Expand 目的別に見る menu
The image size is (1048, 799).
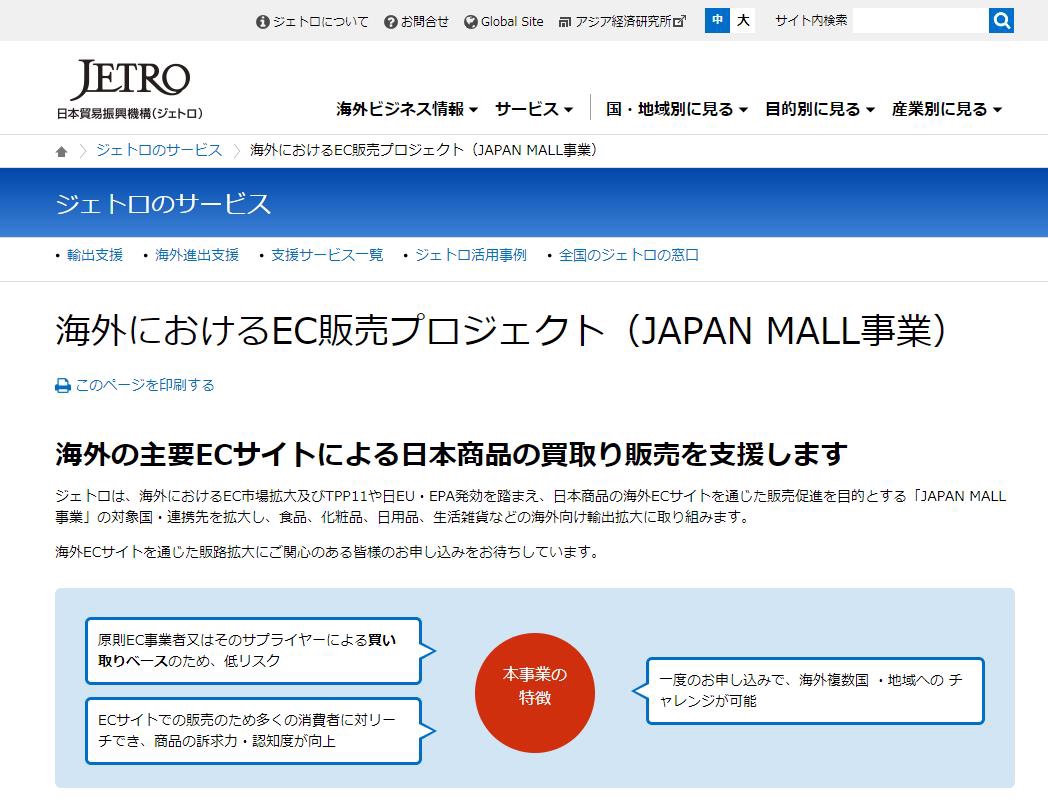click(819, 109)
